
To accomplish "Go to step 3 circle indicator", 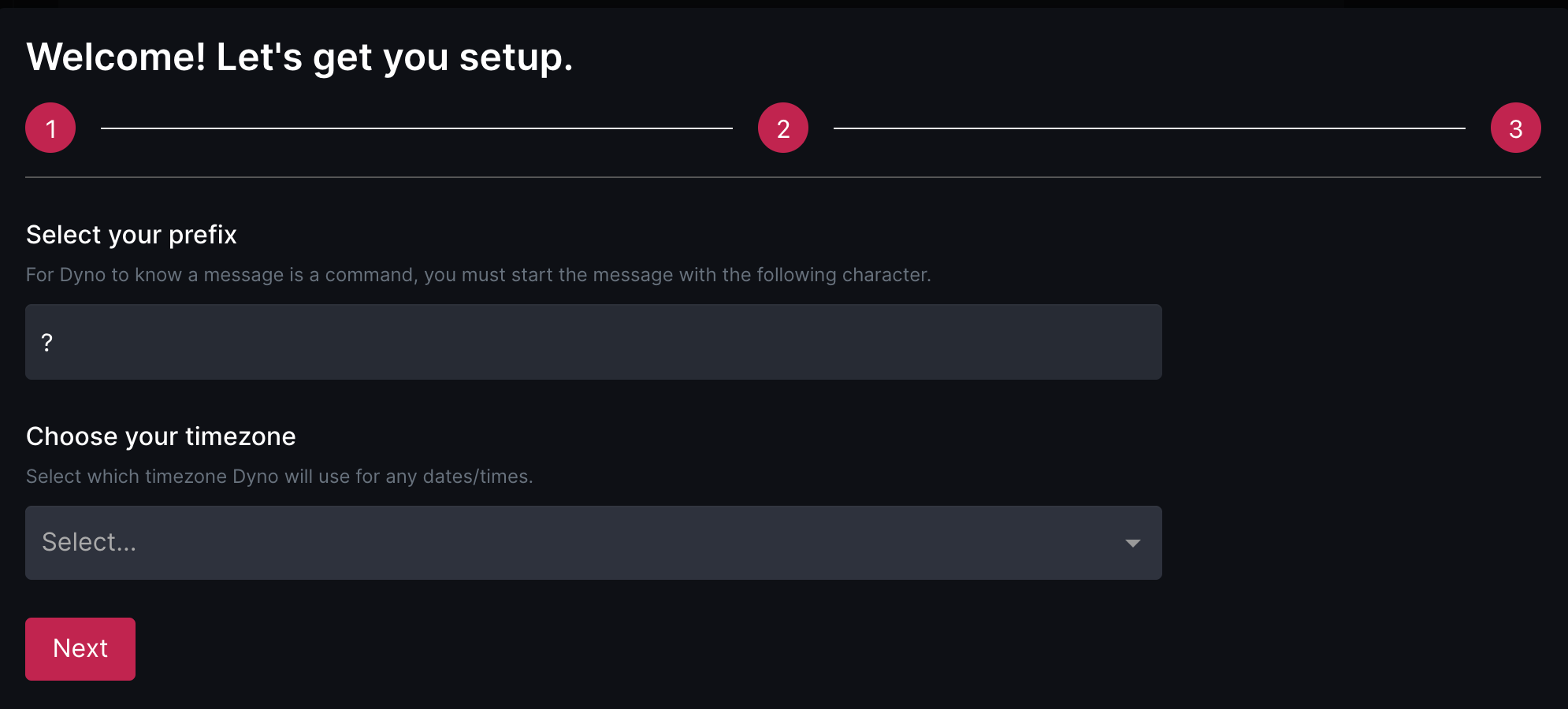I will pos(1515,128).
